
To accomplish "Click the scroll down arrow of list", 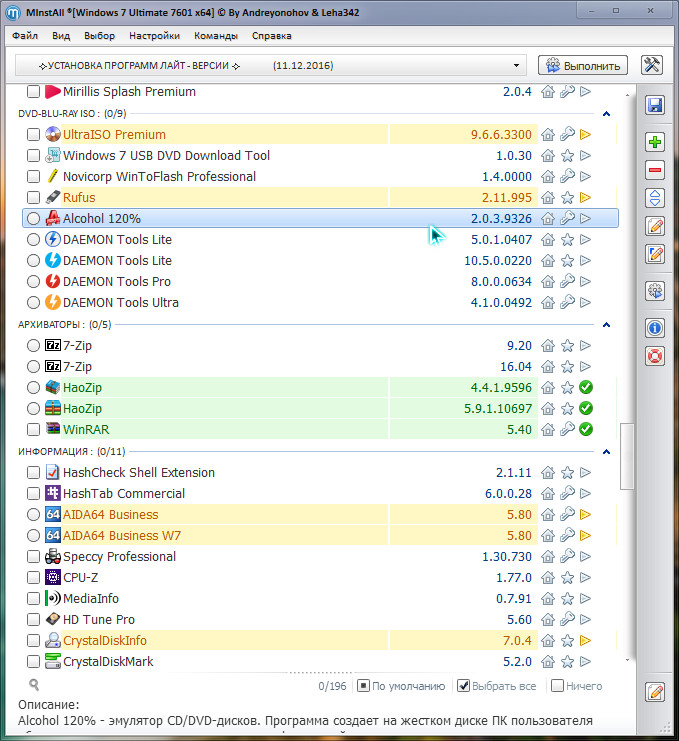I will (627, 660).
